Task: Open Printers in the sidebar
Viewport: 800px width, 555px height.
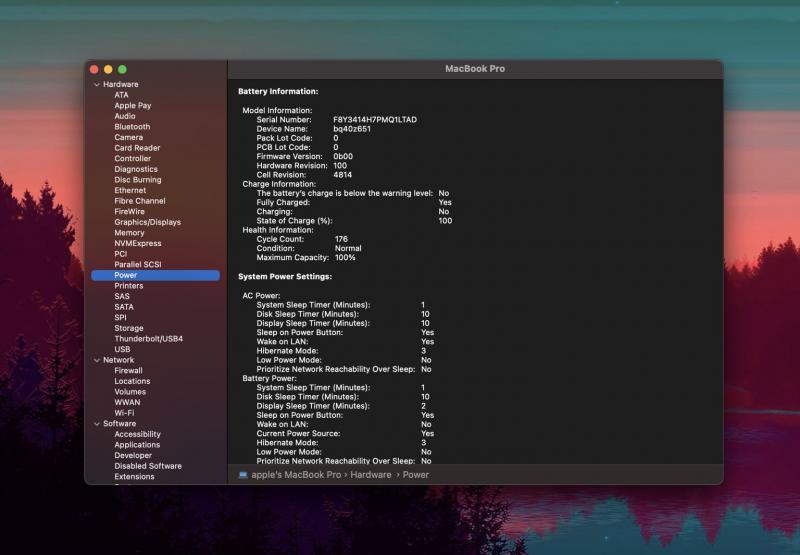Action: (x=129, y=286)
